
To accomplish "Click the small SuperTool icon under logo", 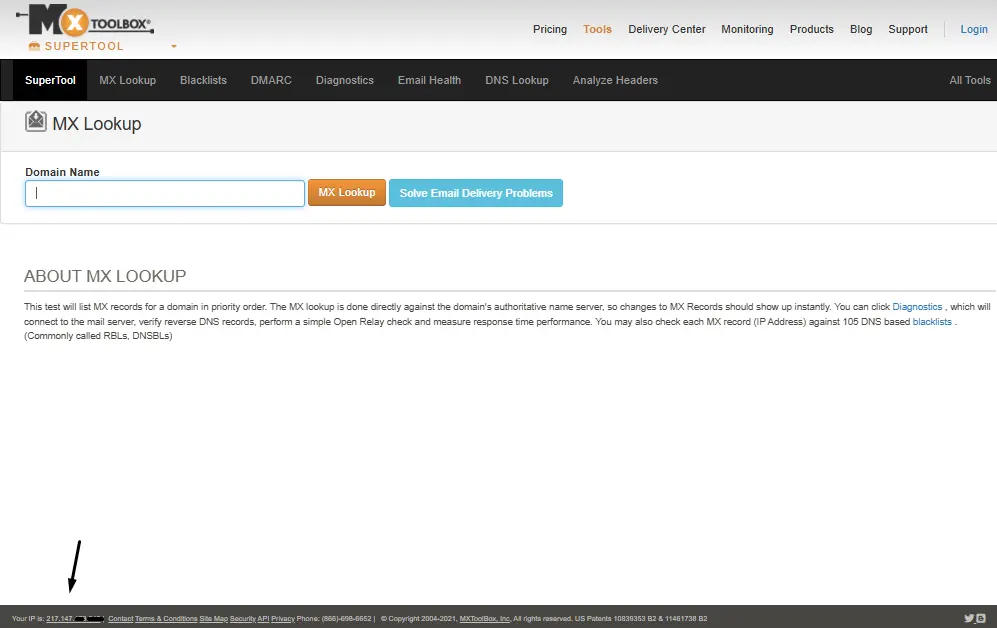I will 34,46.
